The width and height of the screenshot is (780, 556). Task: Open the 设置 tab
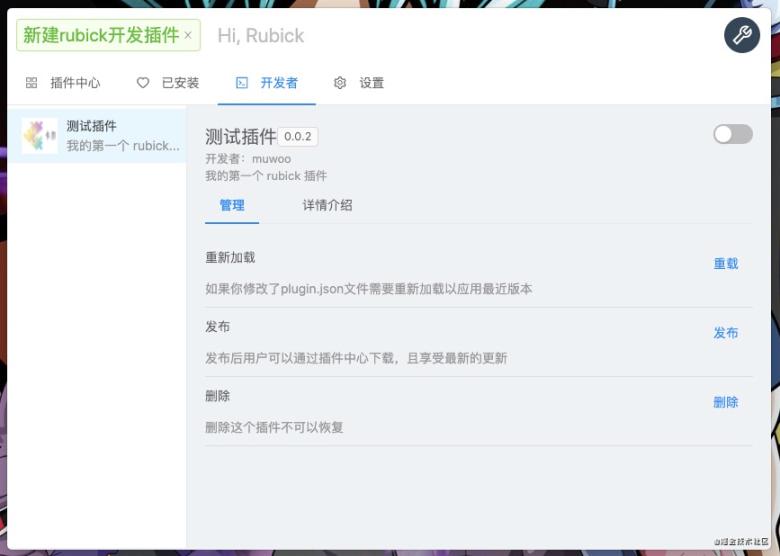coord(371,83)
